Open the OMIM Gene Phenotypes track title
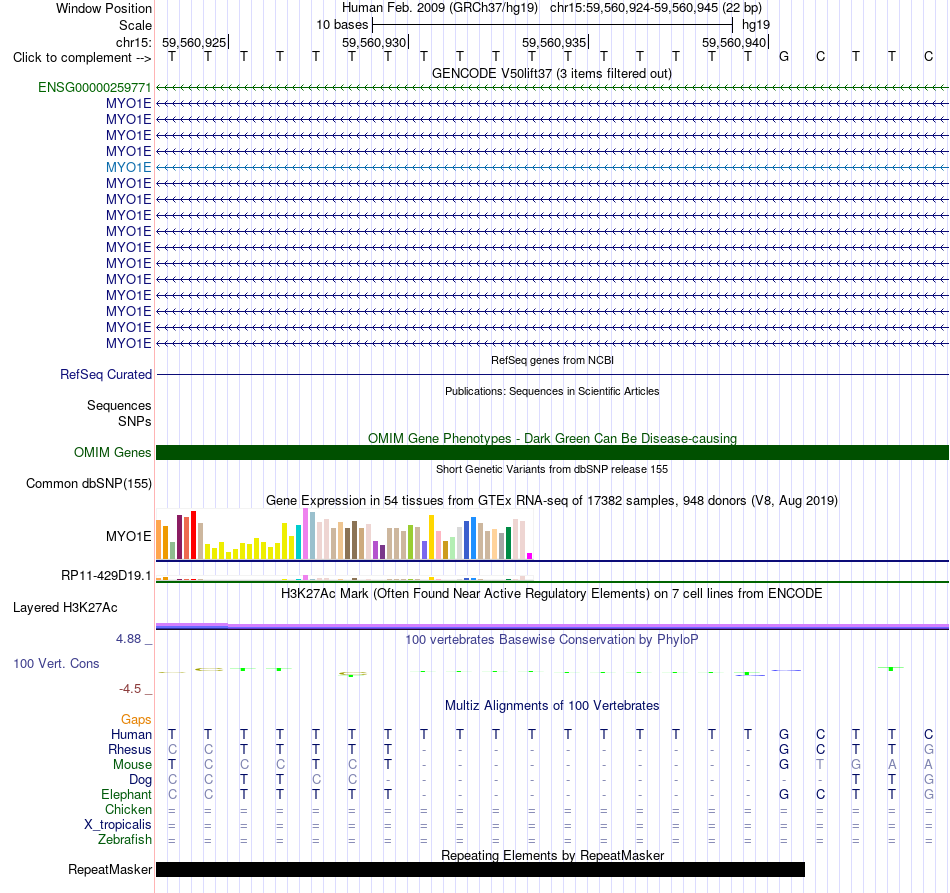 552,438
